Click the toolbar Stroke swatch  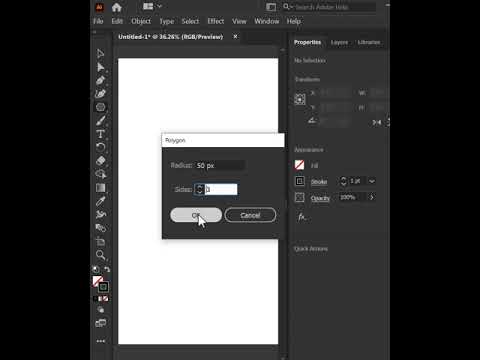pyautogui.click(x=103, y=287)
